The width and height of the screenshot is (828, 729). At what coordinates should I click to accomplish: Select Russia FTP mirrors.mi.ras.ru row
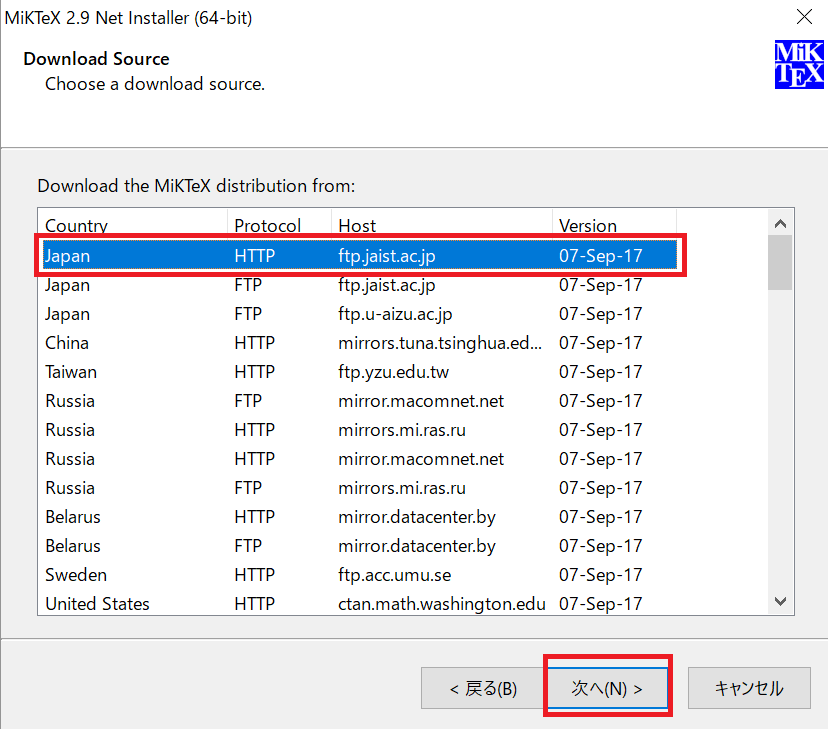(360, 488)
